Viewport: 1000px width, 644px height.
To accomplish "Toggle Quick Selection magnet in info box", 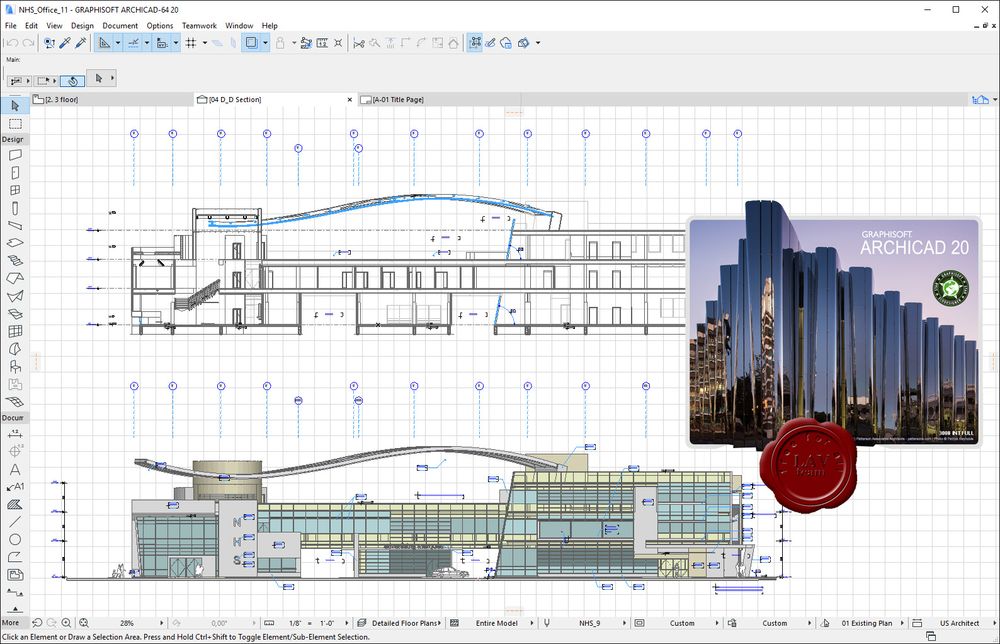I will click(73, 81).
